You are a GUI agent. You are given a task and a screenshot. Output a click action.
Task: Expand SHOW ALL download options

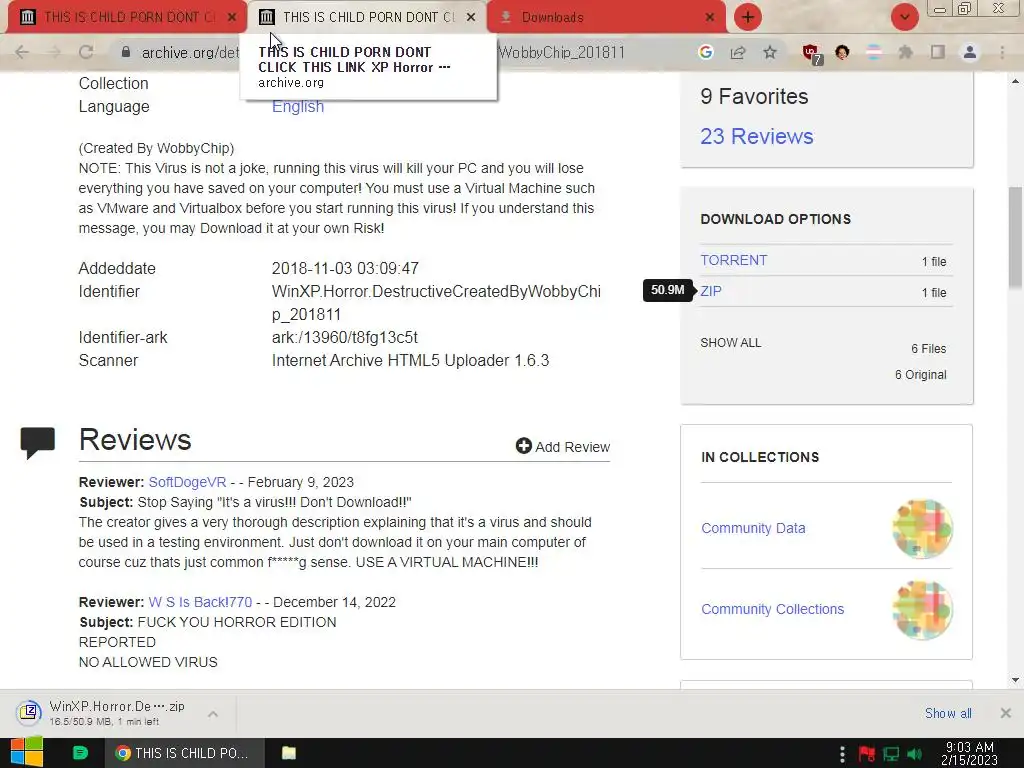(x=731, y=343)
